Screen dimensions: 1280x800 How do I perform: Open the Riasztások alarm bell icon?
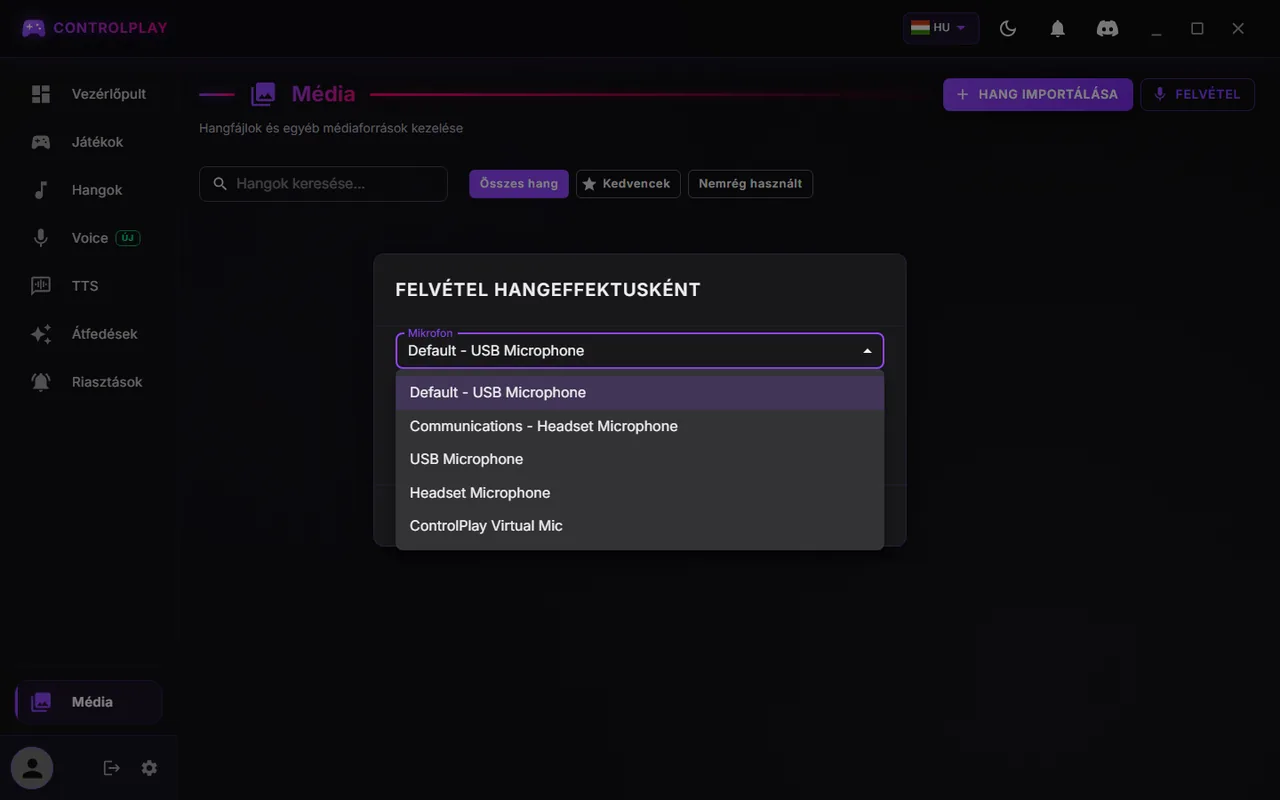tap(41, 382)
